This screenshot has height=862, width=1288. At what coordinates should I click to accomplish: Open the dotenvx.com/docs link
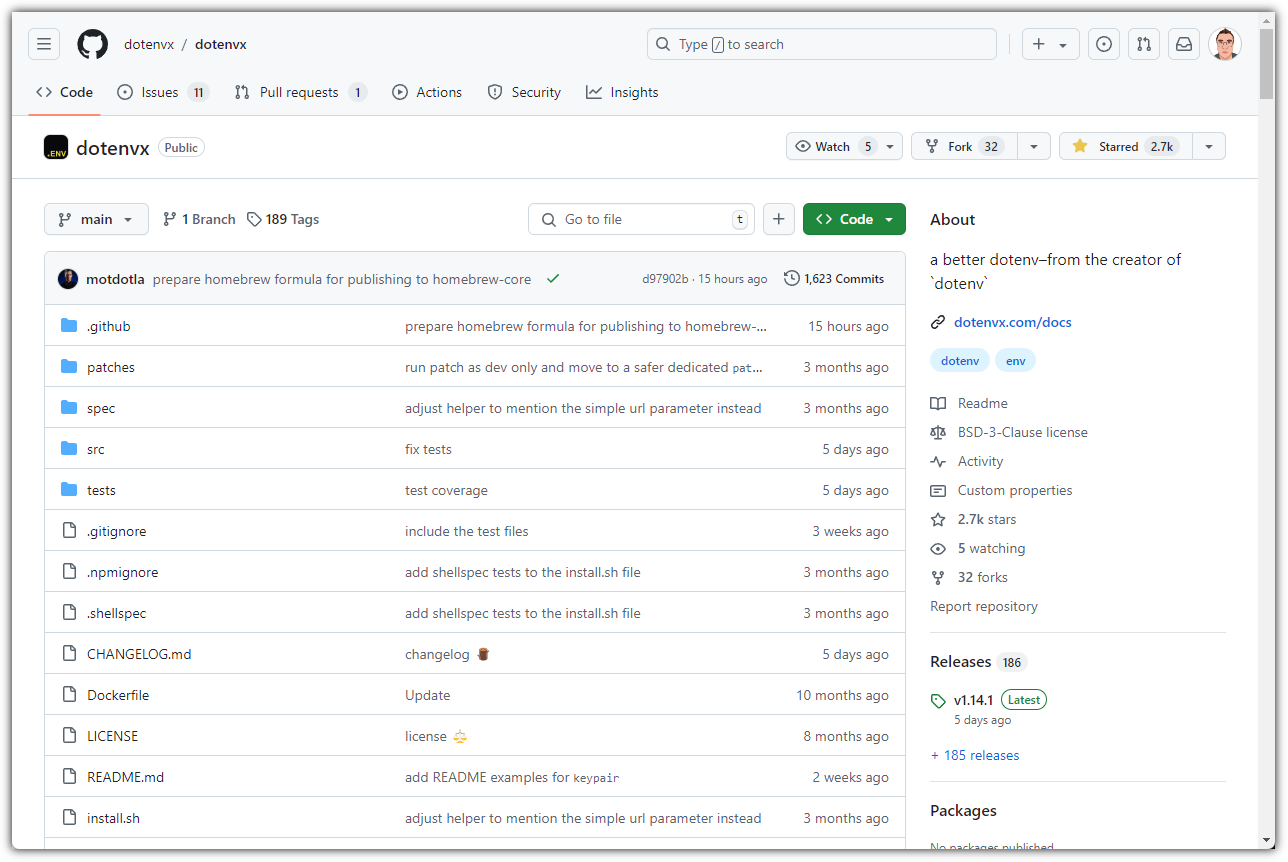point(1013,322)
